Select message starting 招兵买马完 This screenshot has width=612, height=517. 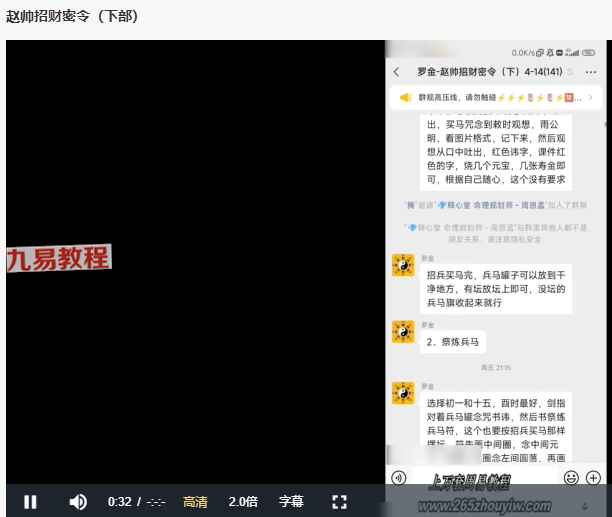tap(496, 289)
